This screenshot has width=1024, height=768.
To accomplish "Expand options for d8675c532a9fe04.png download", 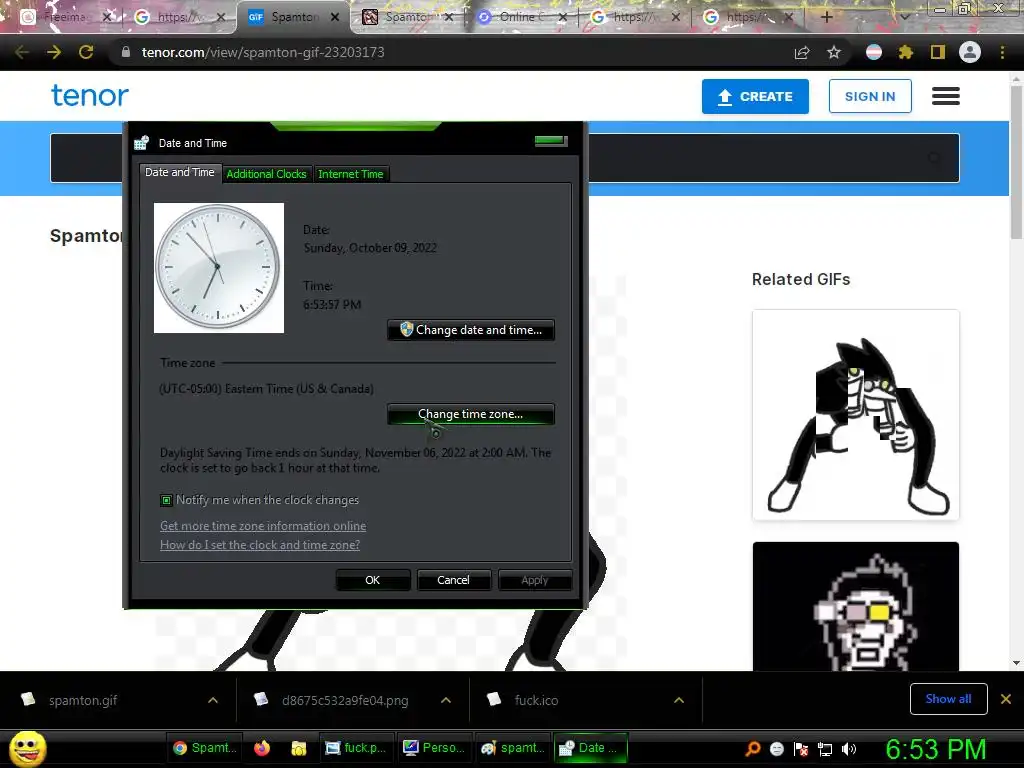I will (x=446, y=700).
